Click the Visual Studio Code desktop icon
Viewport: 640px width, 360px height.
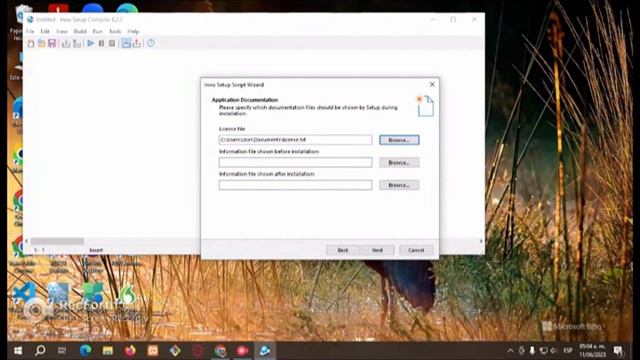tap(24, 293)
